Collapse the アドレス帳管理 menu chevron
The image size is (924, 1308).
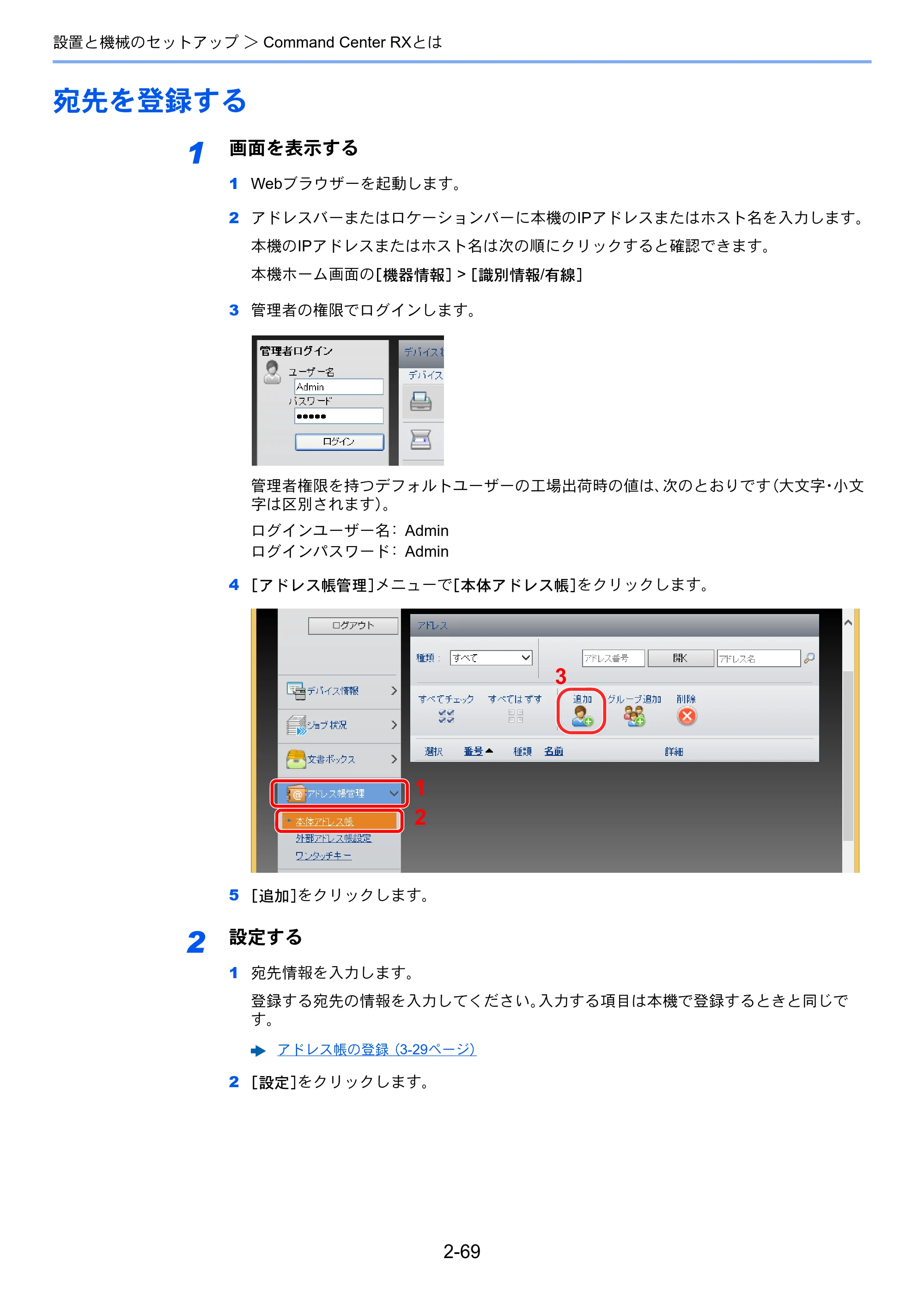pyautogui.click(x=394, y=794)
